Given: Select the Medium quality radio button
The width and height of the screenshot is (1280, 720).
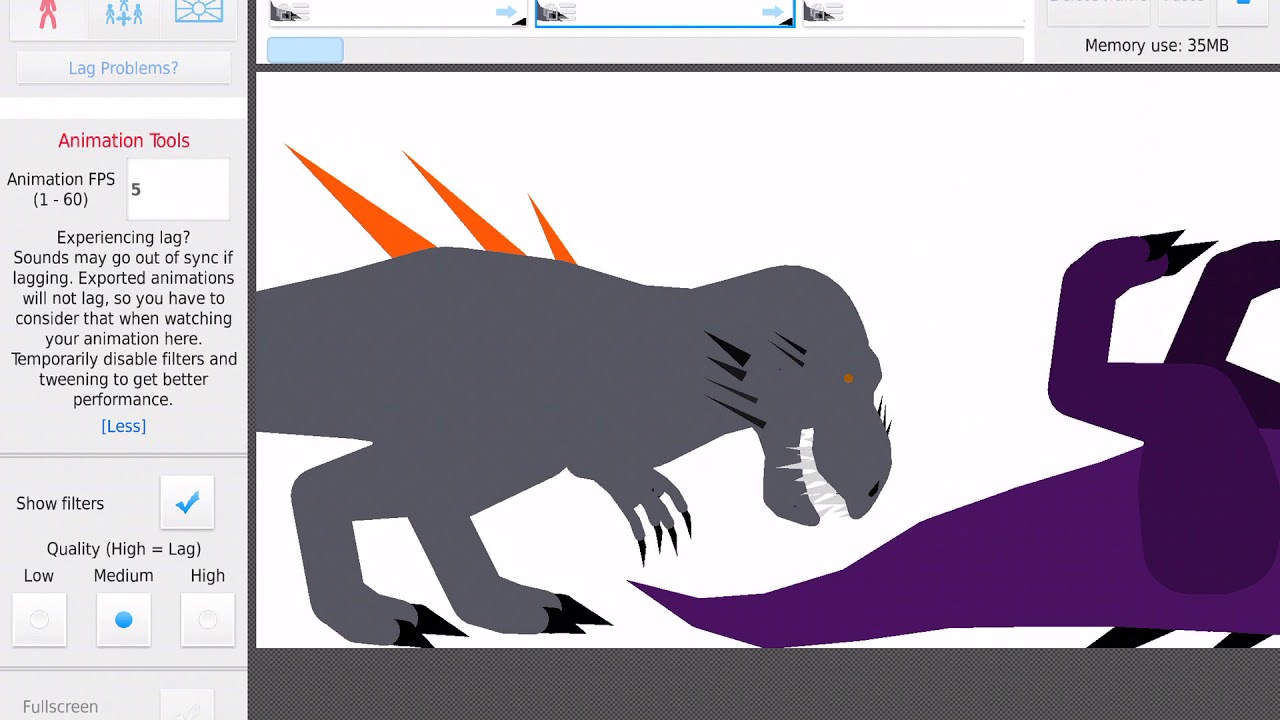Looking at the screenshot, I should coord(124,620).
